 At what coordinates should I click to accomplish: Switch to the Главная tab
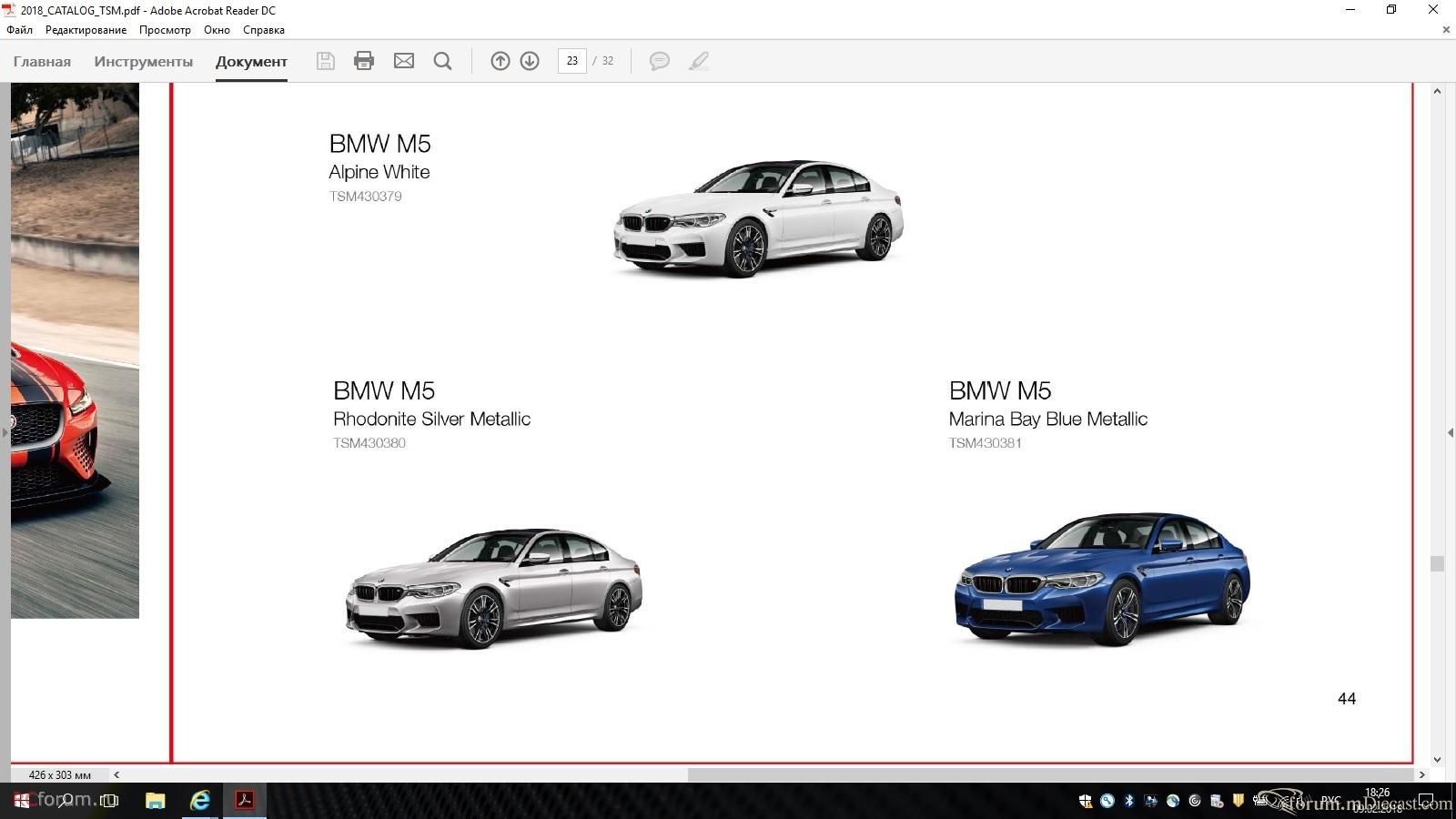pyautogui.click(x=42, y=61)
